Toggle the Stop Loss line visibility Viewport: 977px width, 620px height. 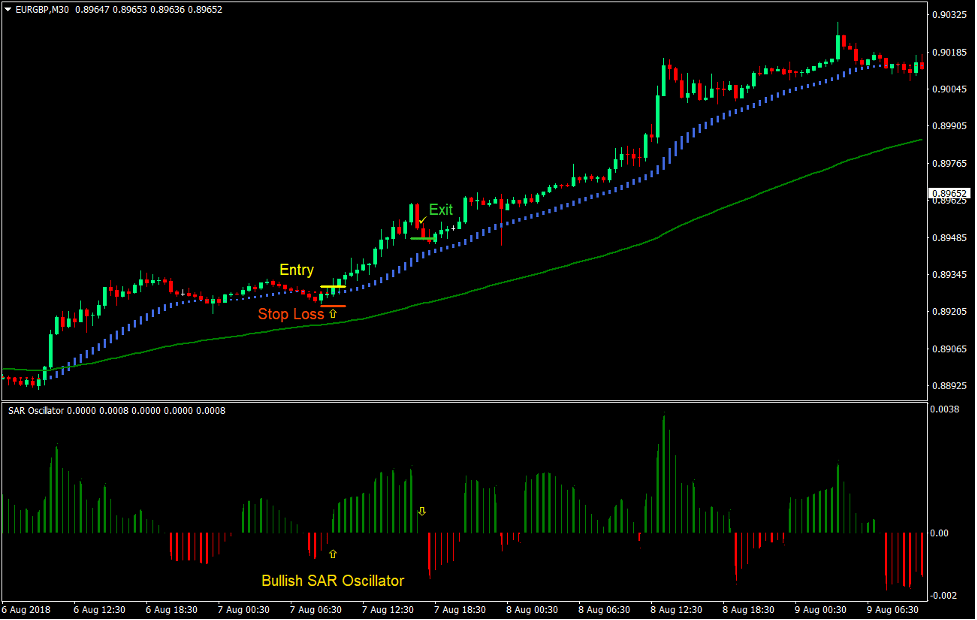(x=334, y=307)
